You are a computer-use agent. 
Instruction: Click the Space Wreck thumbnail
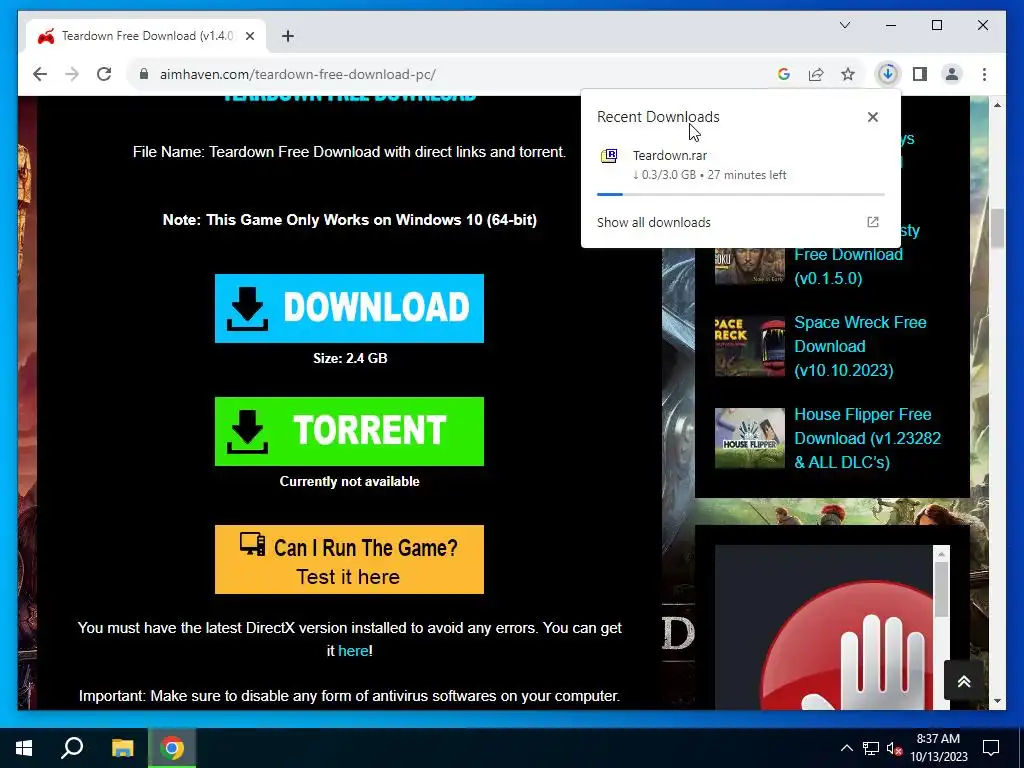tap(750, 346)
